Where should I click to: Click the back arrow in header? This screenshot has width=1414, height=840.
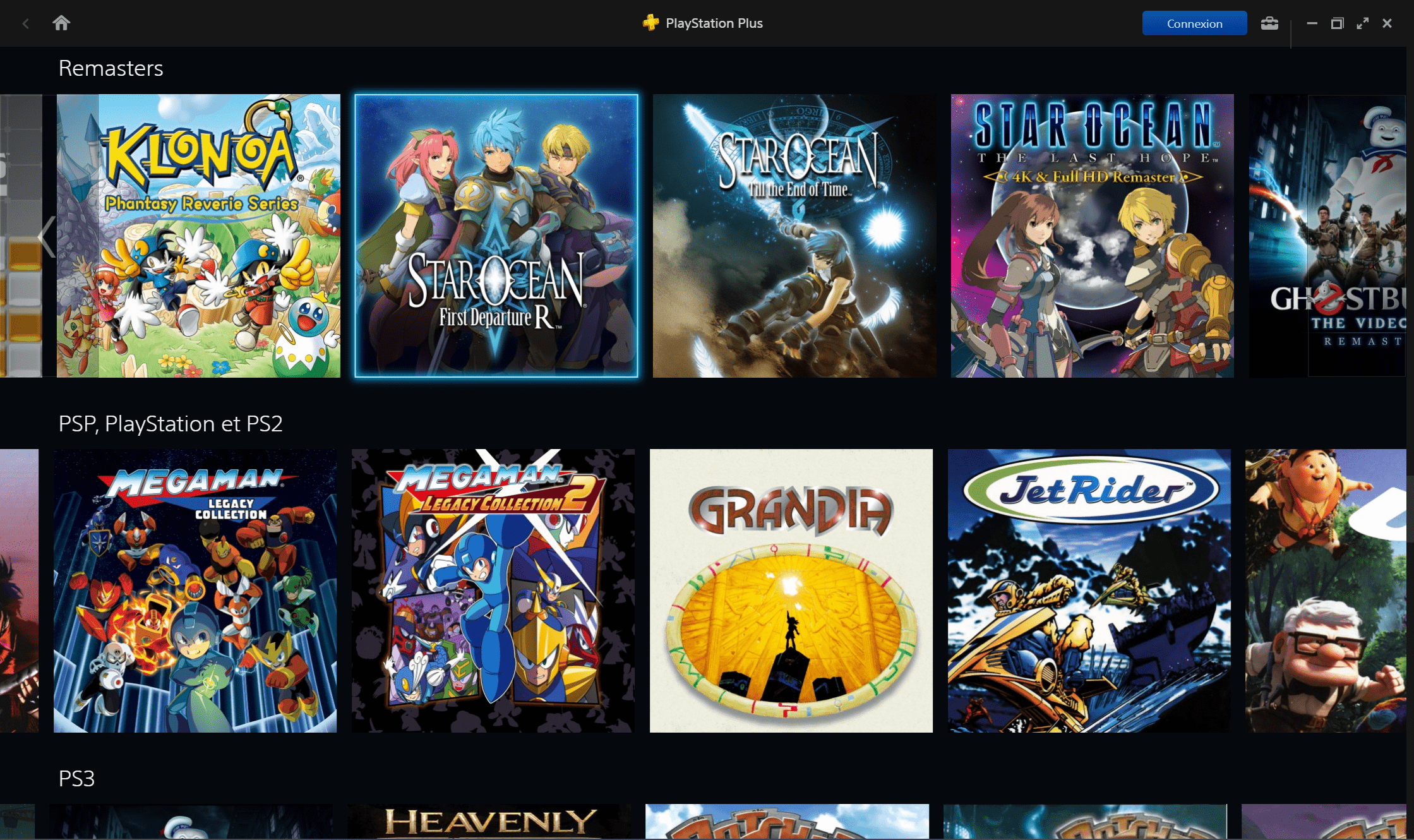[x=26, y=24]
